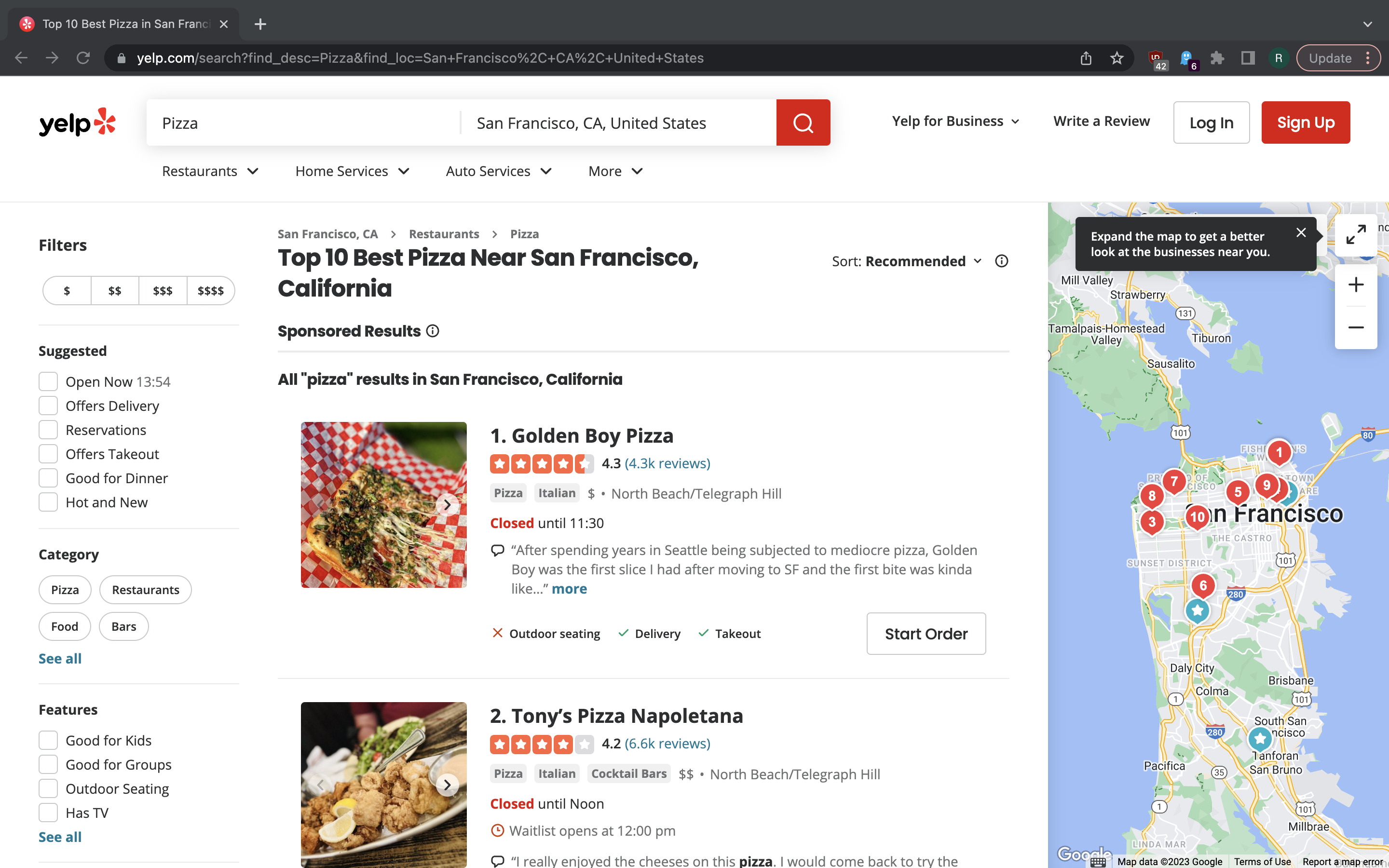Check the Offers Takeout filter
This screenshot has height=868, width=1389.
(48, 454)
